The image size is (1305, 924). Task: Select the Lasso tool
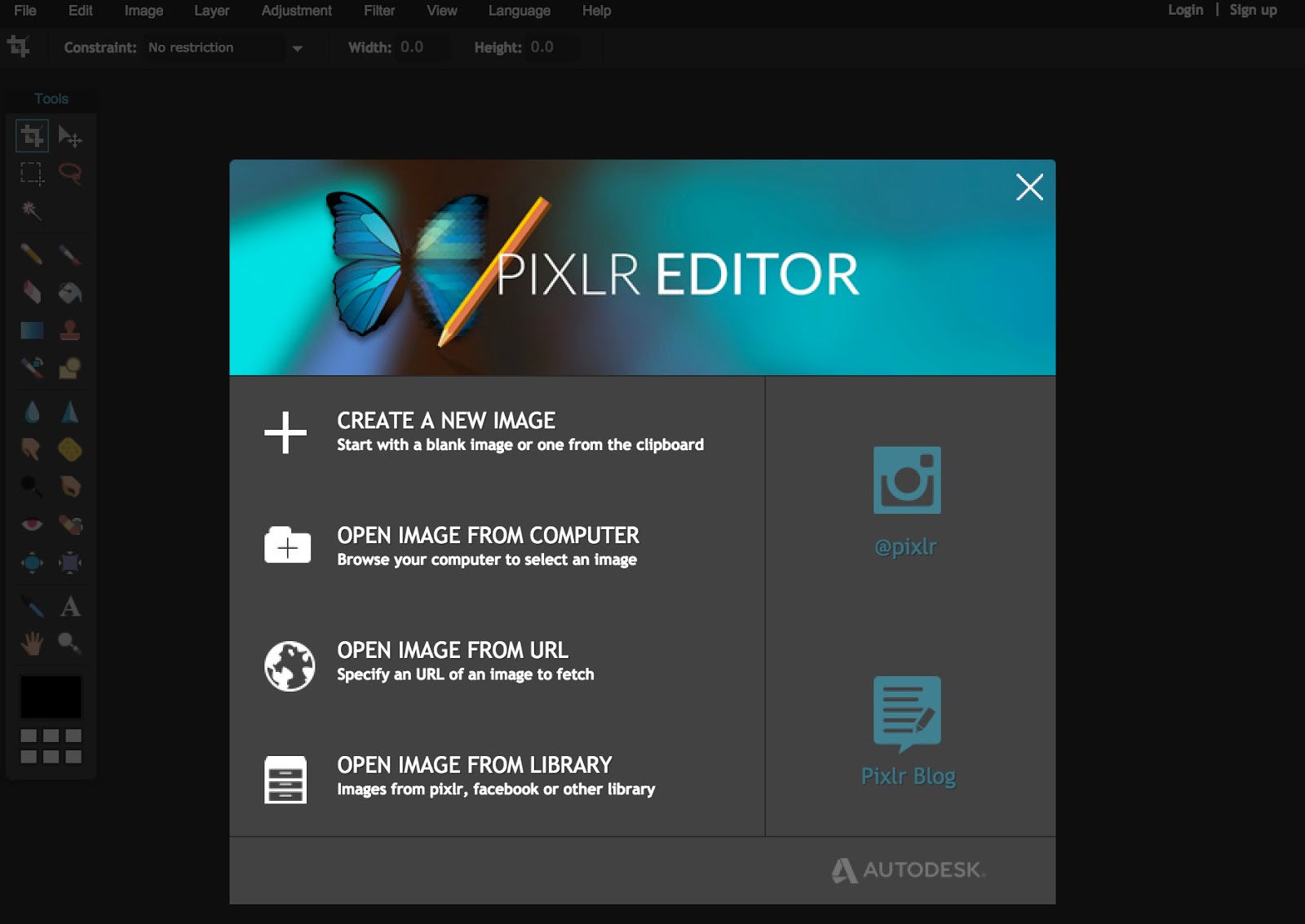[72, 174]
